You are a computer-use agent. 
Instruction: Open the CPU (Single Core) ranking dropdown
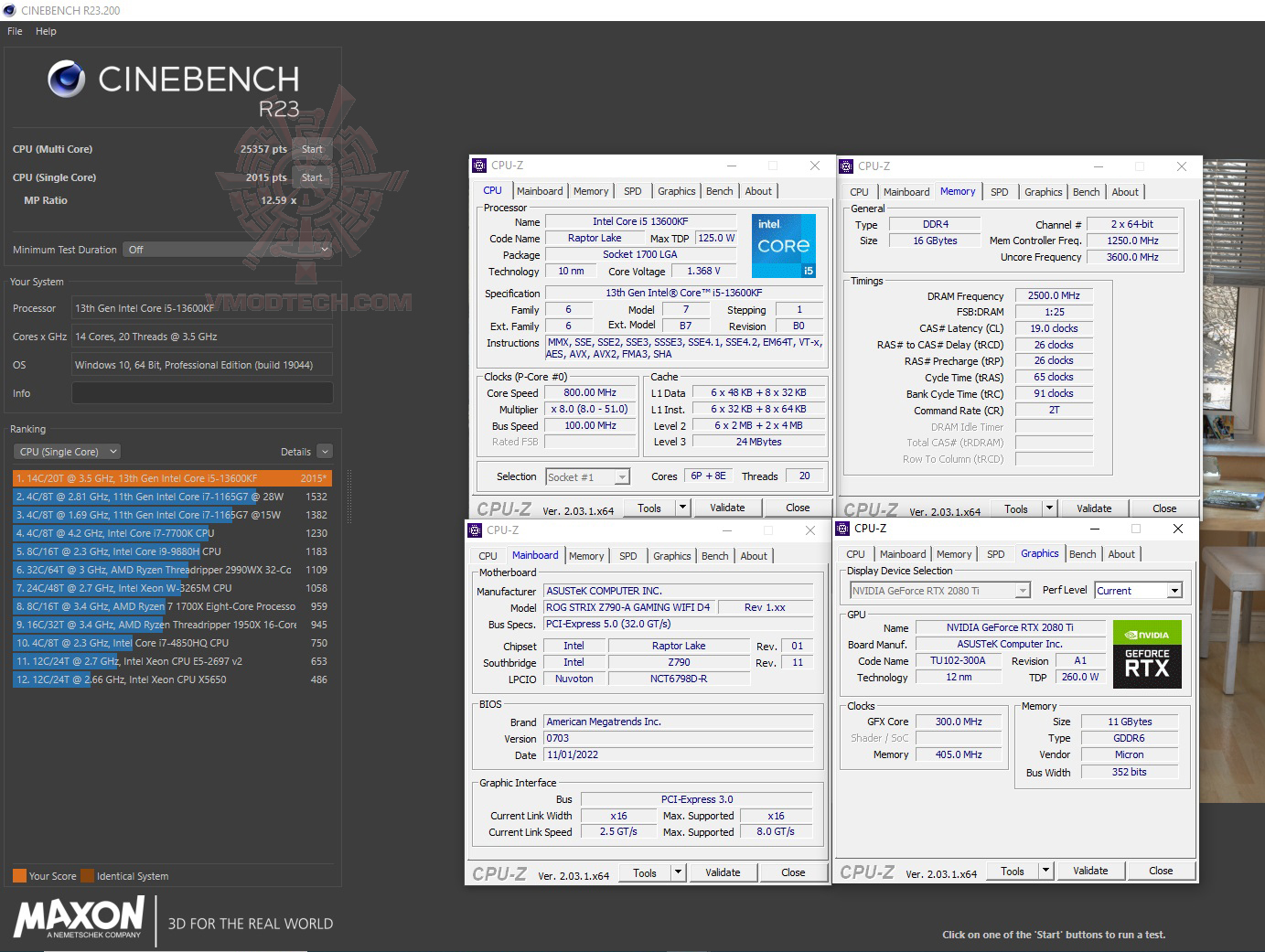66,451
